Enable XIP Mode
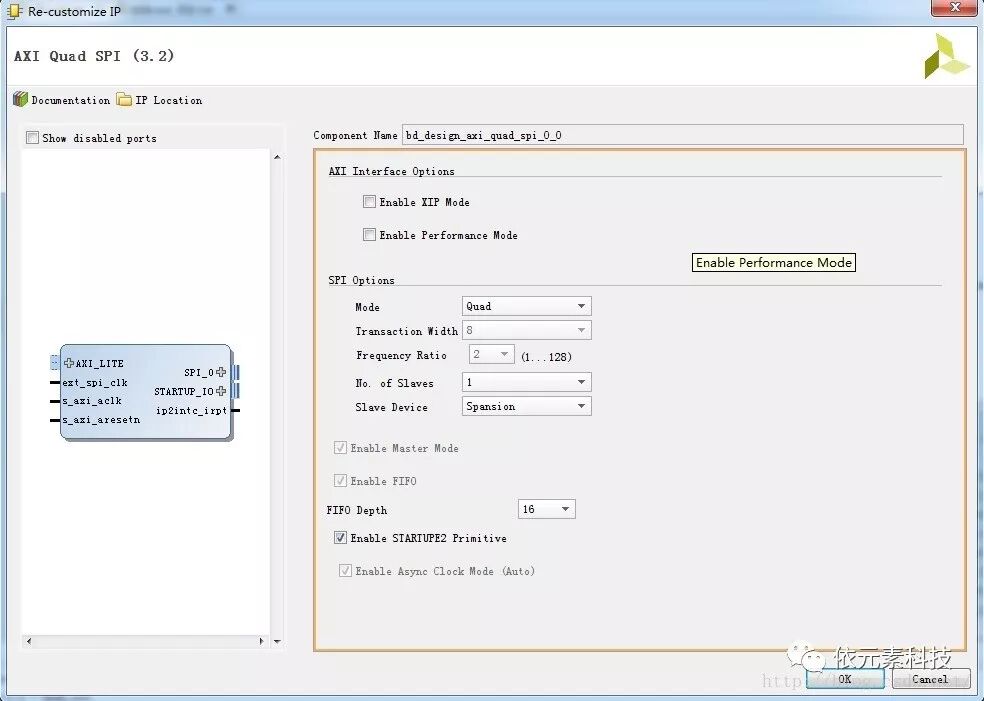The height and width of the screenshot is (701, 984). point(370,202)
